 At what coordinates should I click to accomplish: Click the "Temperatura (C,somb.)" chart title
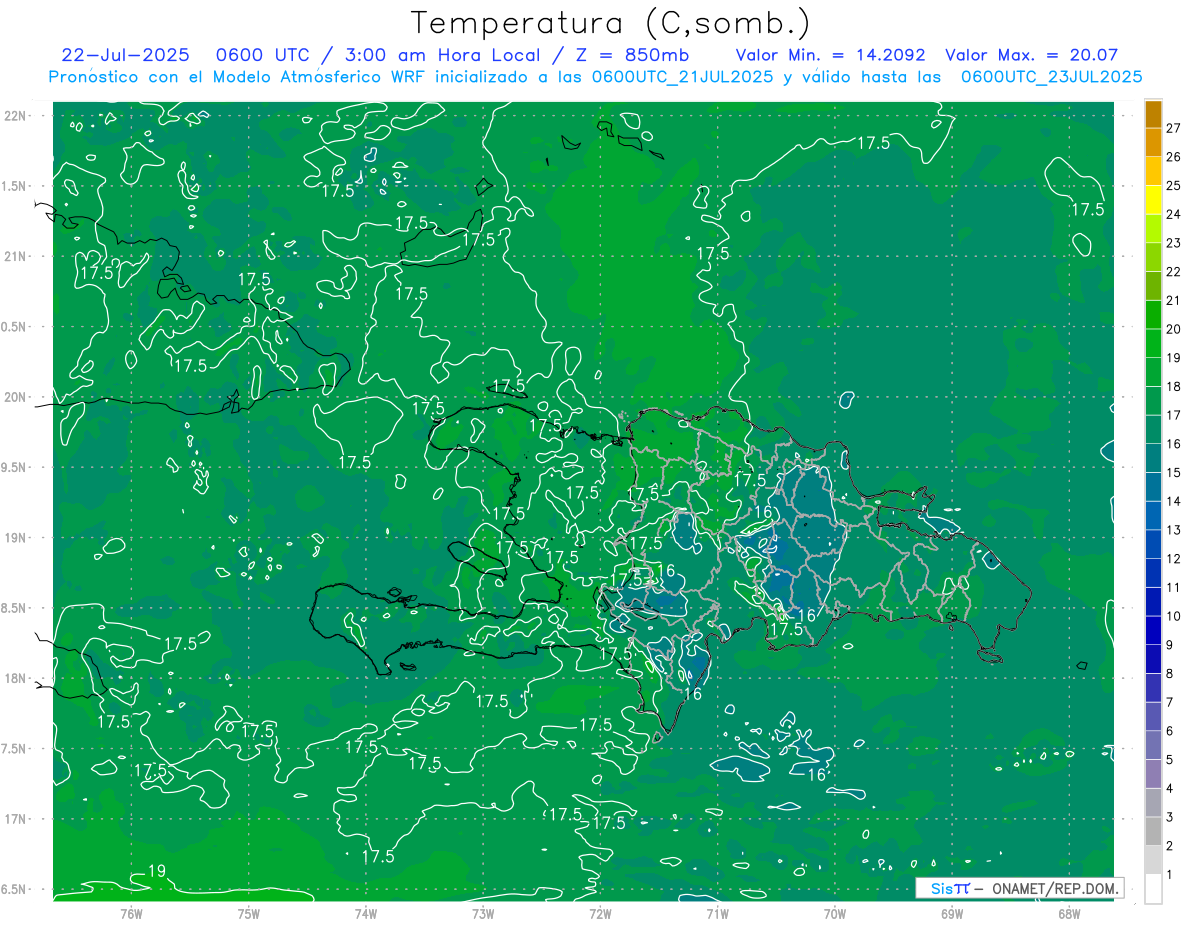(x=611, y=23)
